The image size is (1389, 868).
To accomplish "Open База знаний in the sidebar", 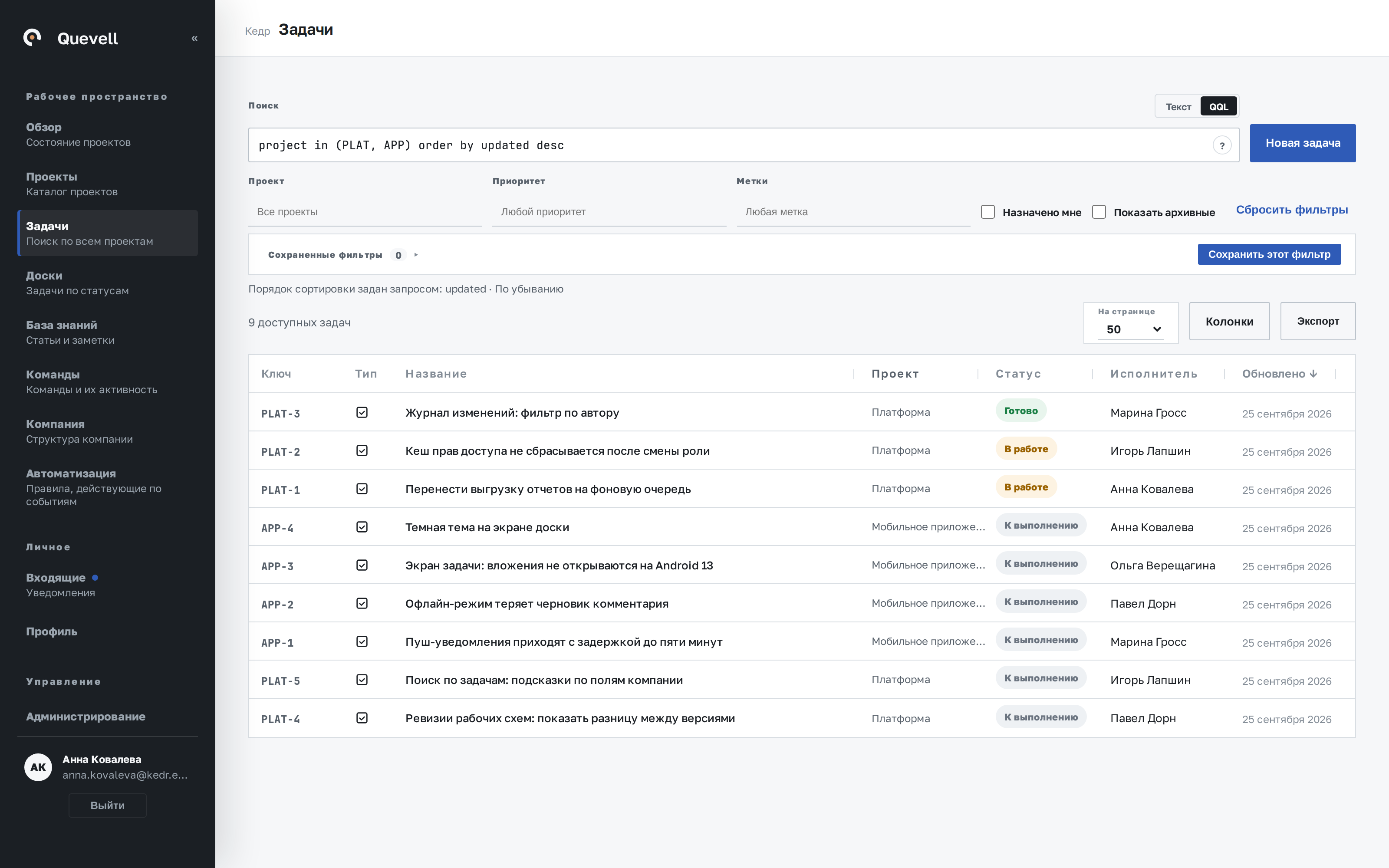I will (x=108, y=332).
